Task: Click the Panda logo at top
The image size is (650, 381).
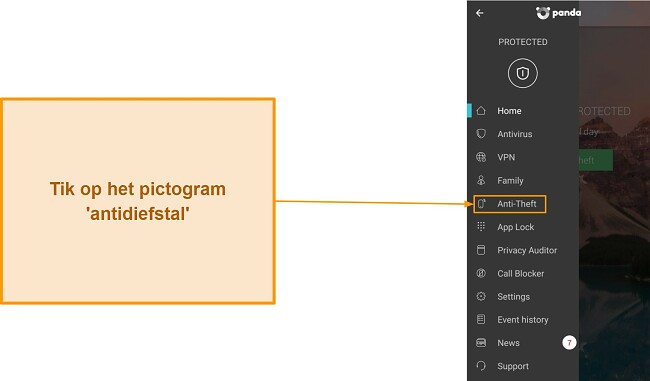Action: tap(558, 13)
